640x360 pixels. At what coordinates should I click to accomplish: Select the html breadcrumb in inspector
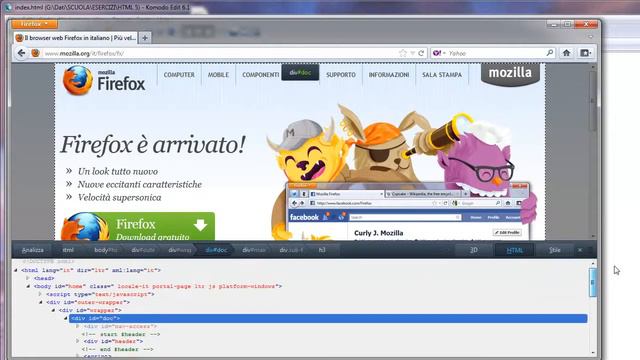tap(68, 250)
